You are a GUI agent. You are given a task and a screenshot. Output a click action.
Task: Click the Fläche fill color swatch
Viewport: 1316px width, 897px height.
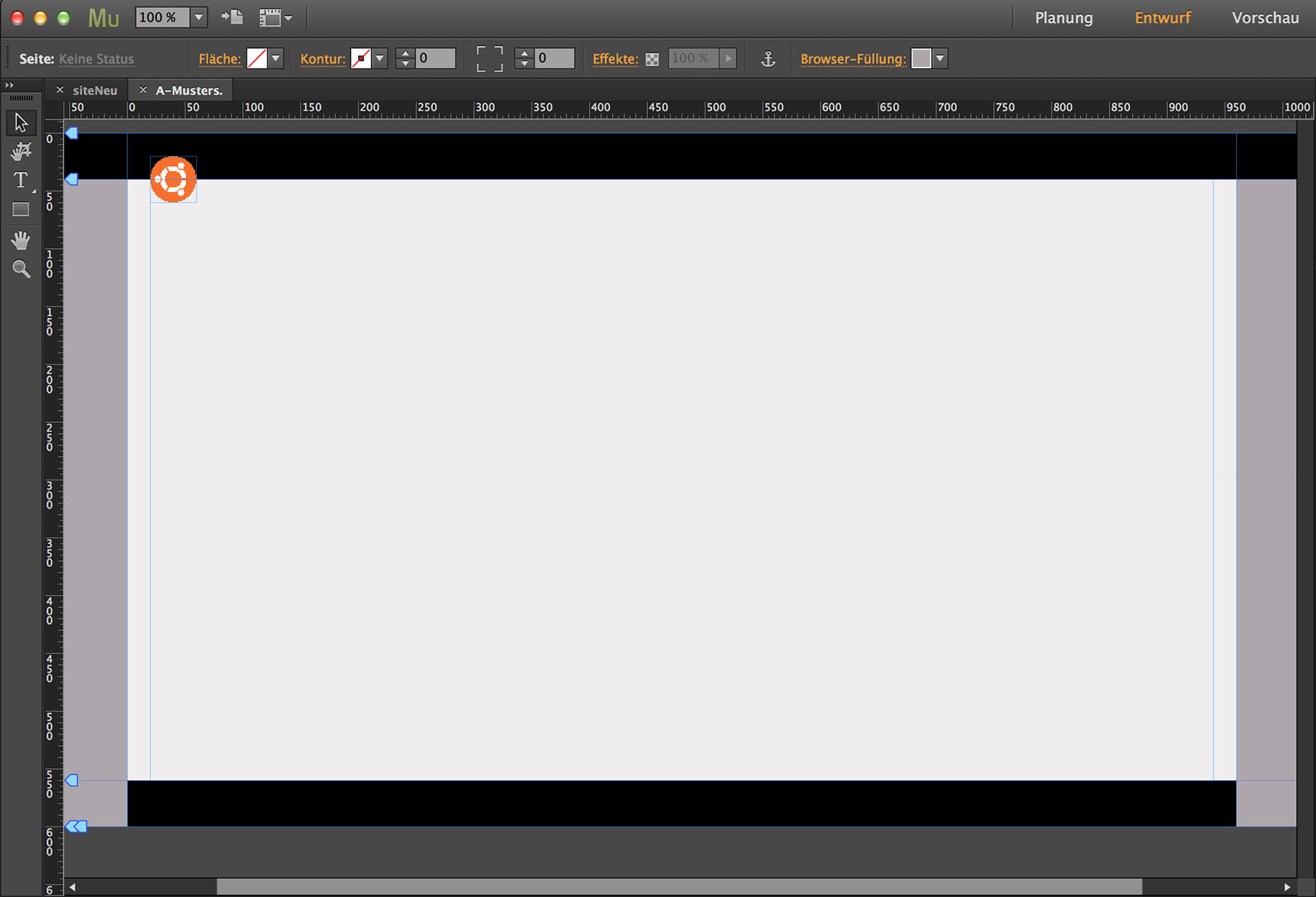coord(257,58)
